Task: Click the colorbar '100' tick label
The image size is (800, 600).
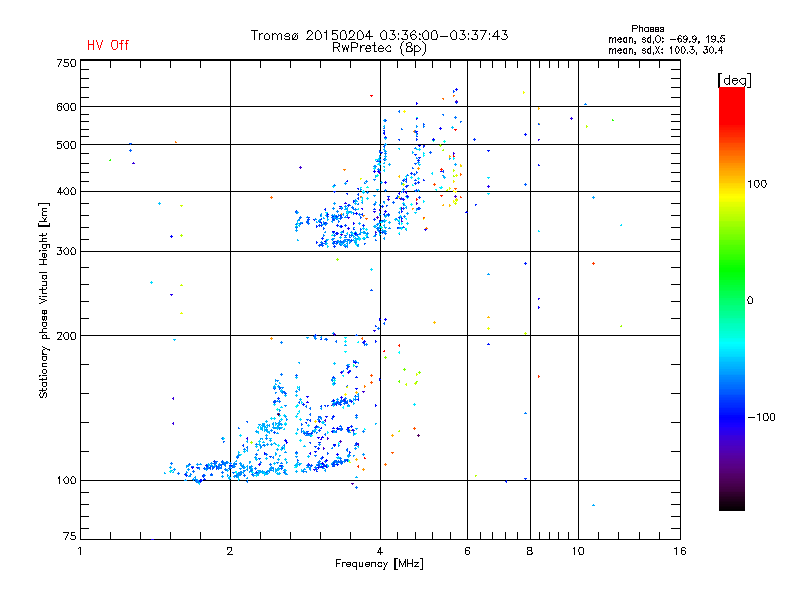Action: pyautogui.click(x=757, y=184)
